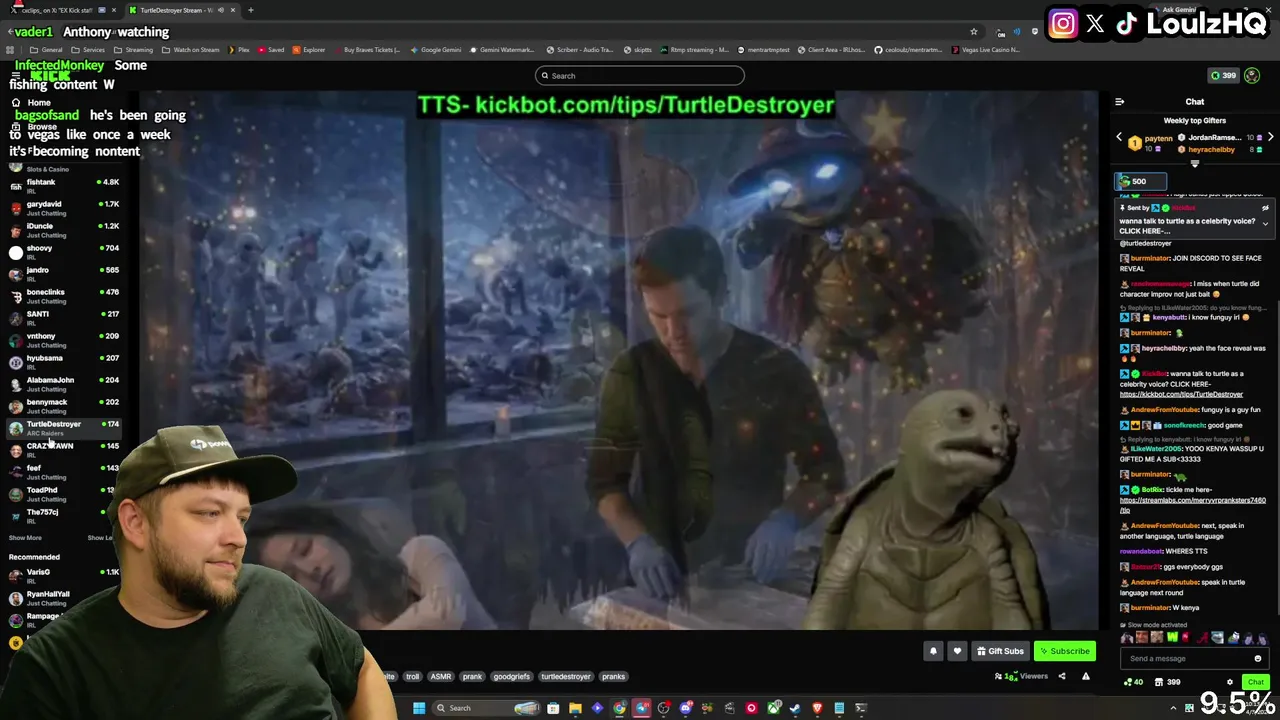Screen dimensions: 1280x720
Task: Open SANTI channel in sidebar
Action: [65, 318]
